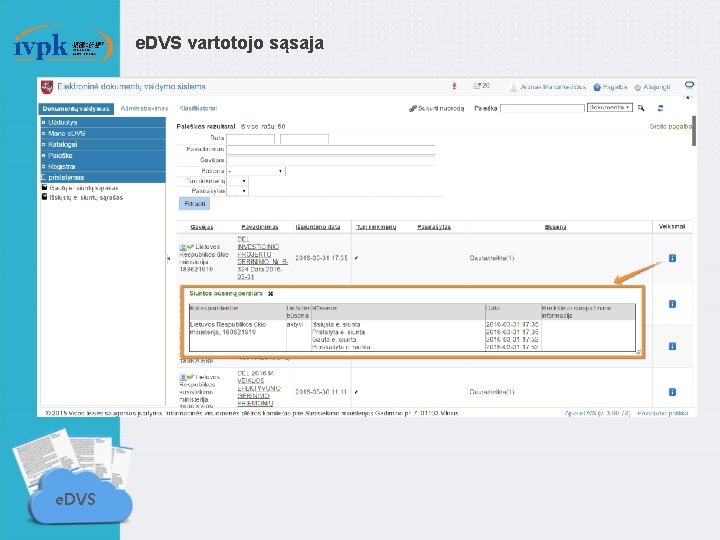Open the notifications icon showing 20

(x=481, y=86)
